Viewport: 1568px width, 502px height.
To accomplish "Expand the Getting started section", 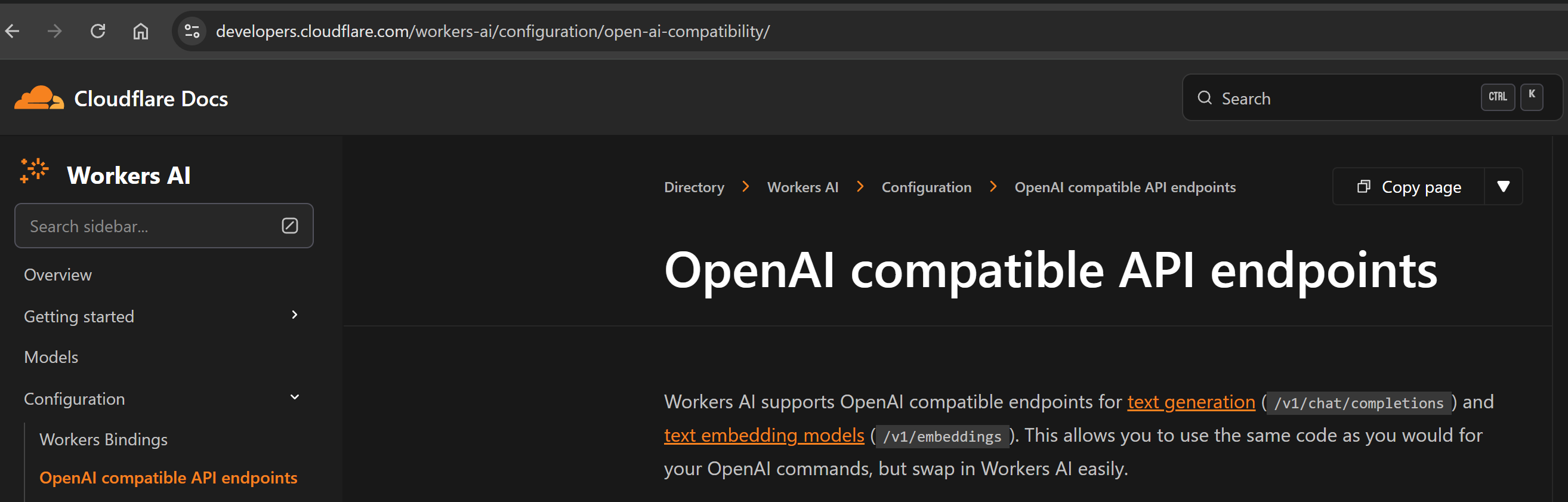I will point(295,315).
